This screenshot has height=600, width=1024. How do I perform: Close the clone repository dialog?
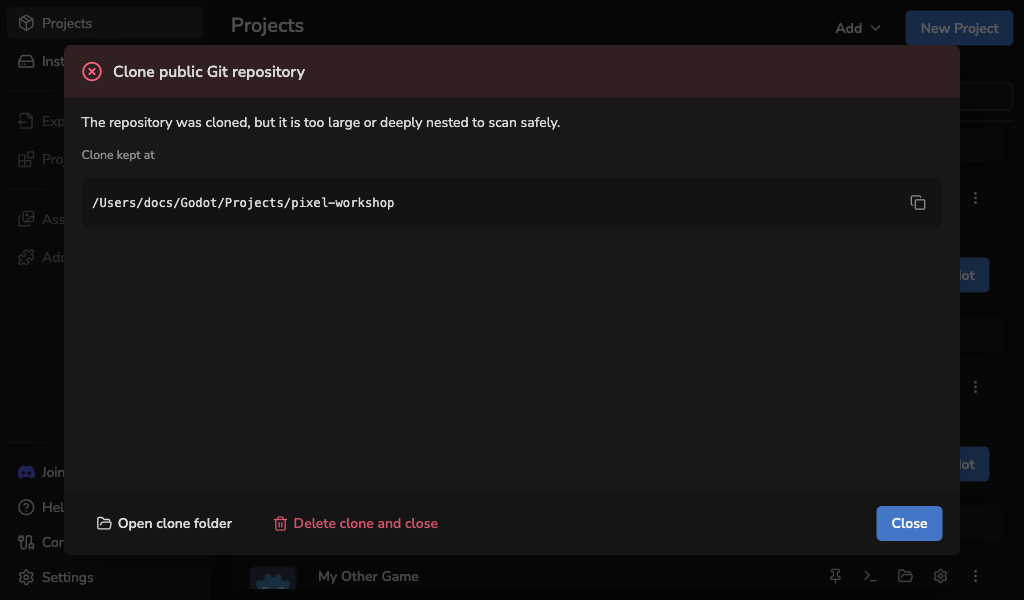click(x=909, y=524)
